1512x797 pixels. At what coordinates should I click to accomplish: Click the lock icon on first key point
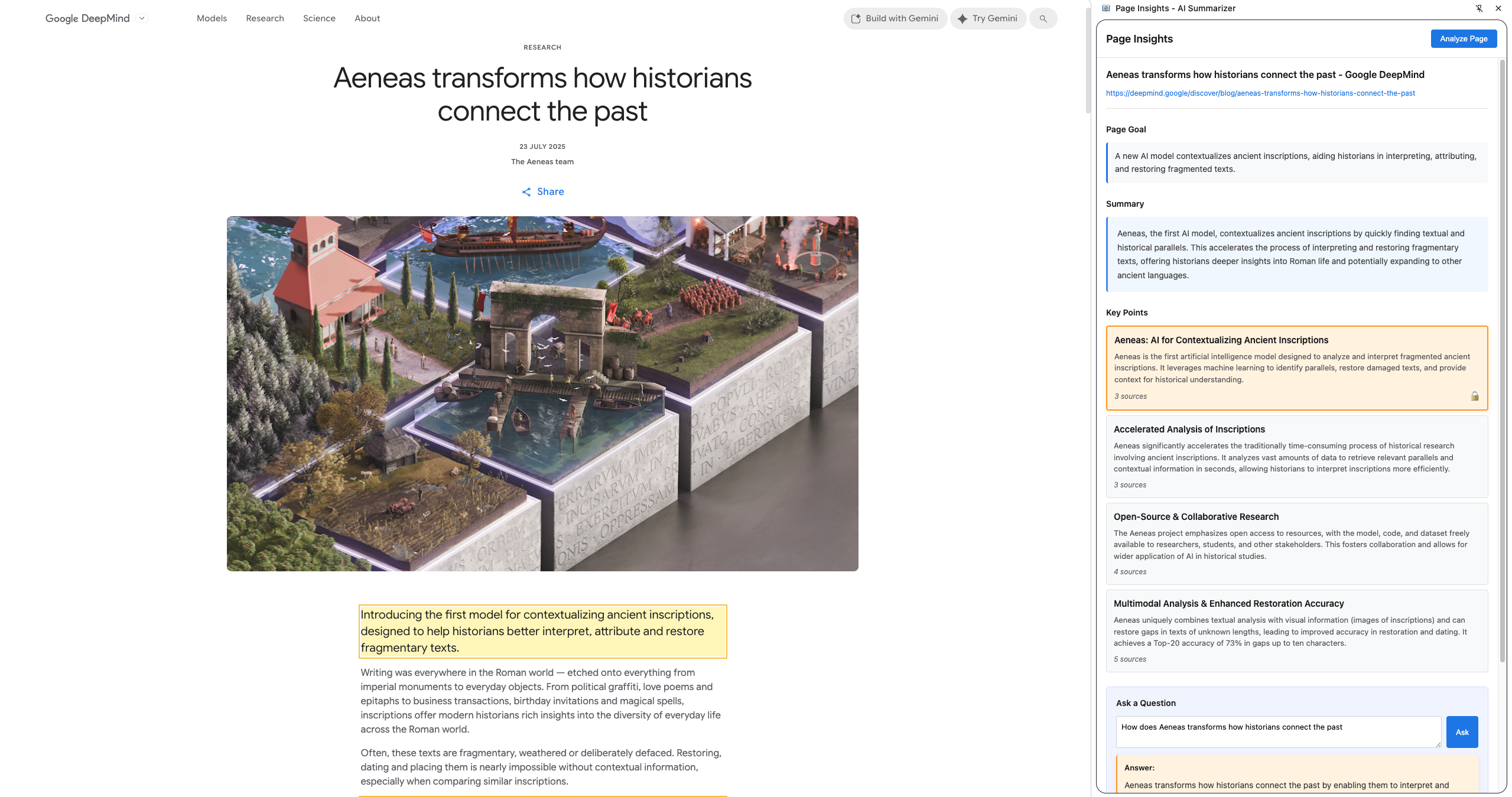tap(1474, 396)
